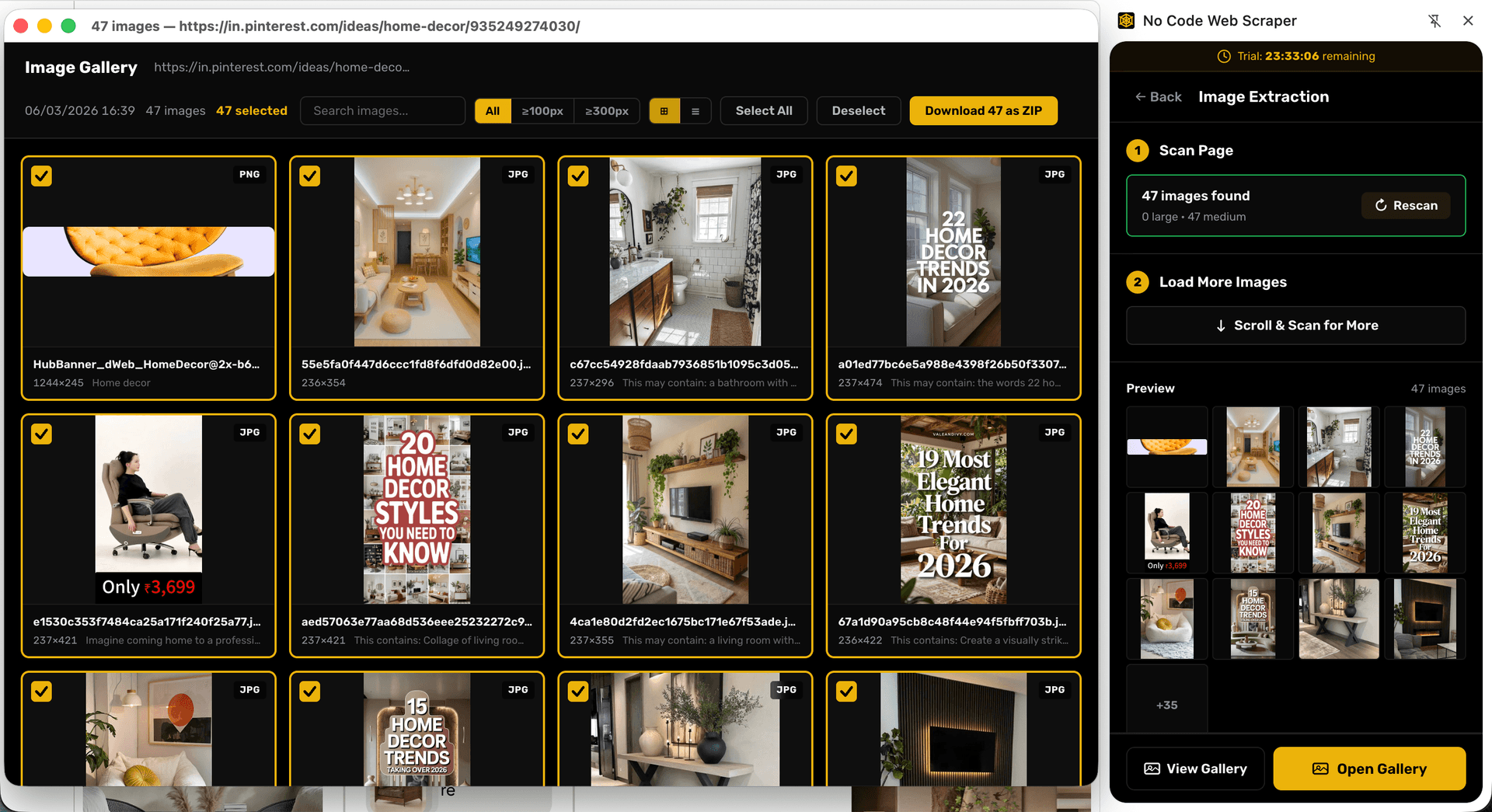Uncheck the 55e5fa0f447d6ccc image checkbox
The image size is (1492, 812).
pyautogui.click(x=310, y=176)
